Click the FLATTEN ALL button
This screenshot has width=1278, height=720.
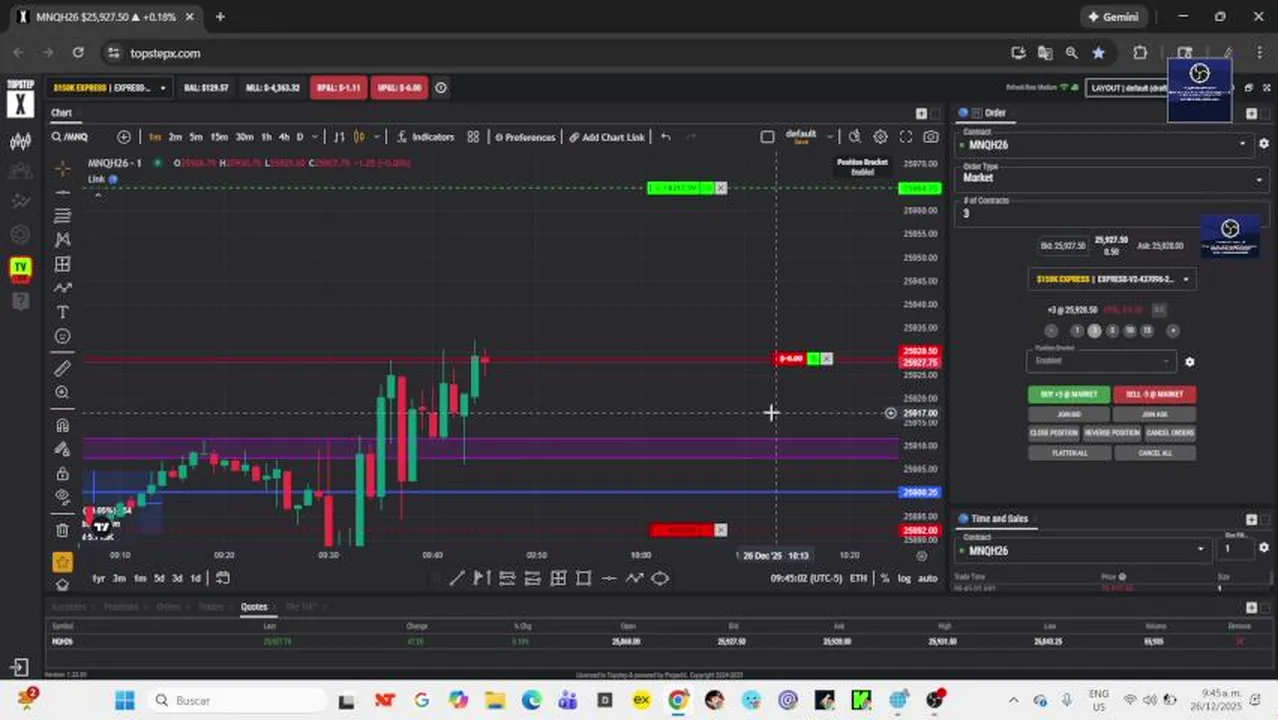[x=1069, y=453]
